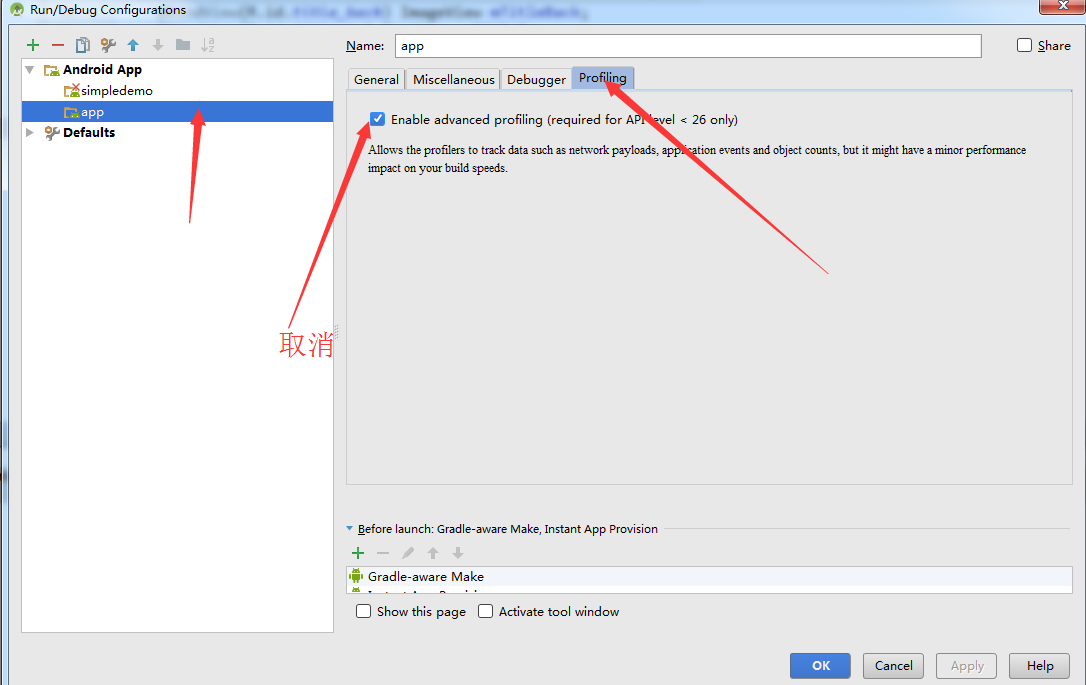
Task: Collapse the Android App tree node
Action: coord(31,69)
